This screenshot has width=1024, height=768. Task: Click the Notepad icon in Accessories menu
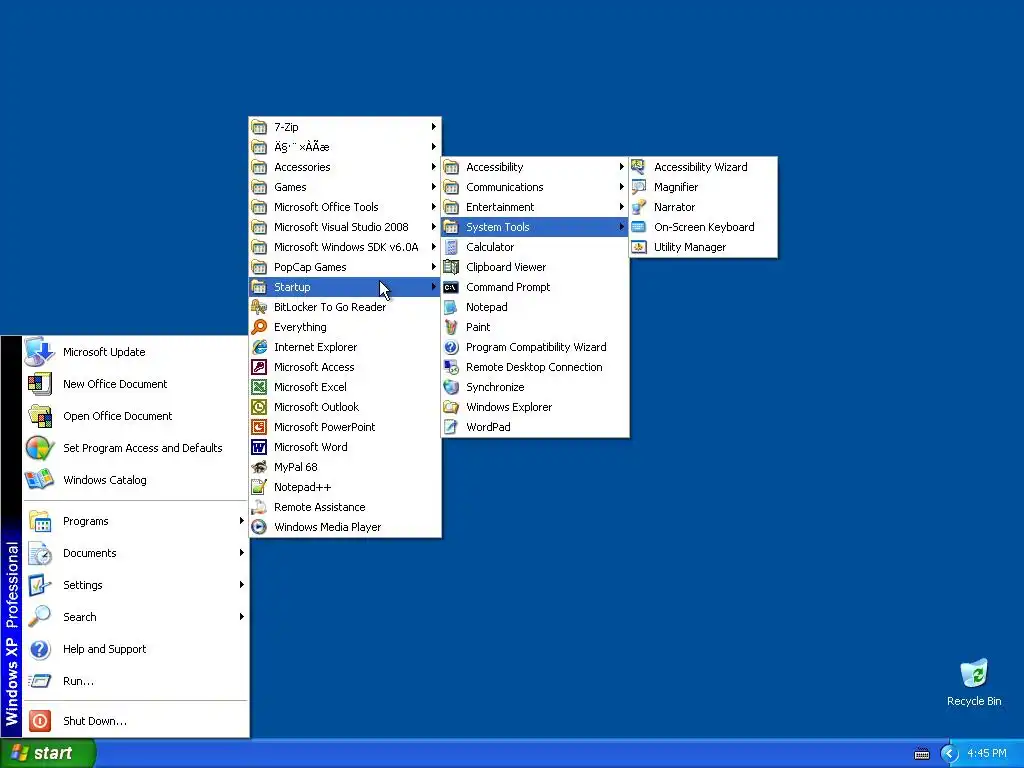pyautogui.click(x=451, y=307)
